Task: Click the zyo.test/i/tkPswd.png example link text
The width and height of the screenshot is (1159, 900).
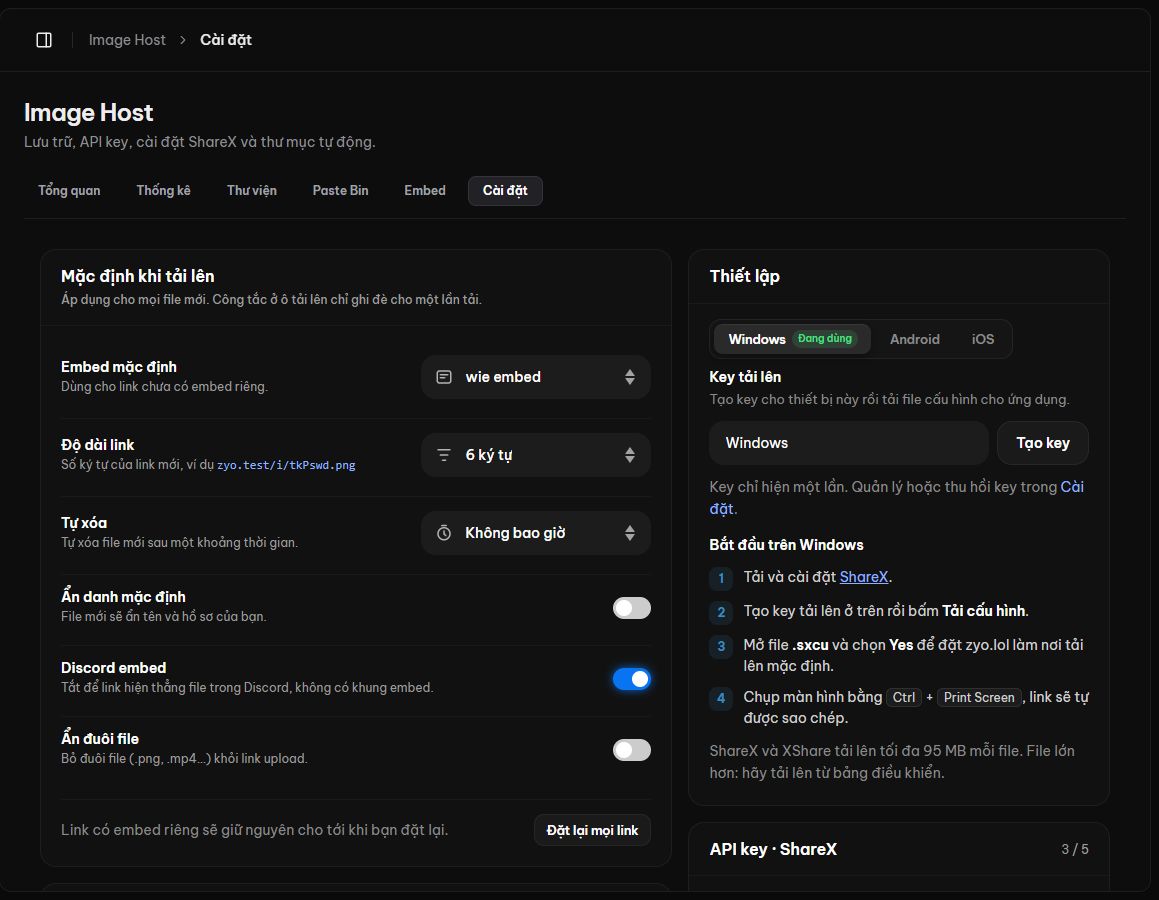Action: (286, 466)
